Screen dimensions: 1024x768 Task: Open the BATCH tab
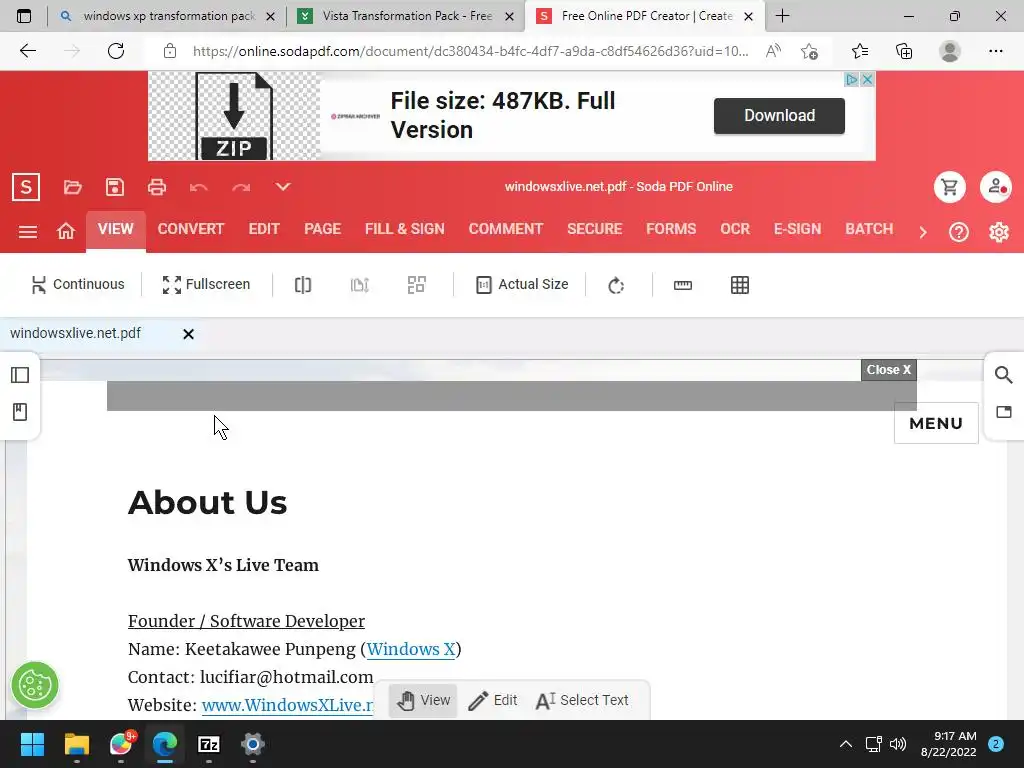(869, 229)
